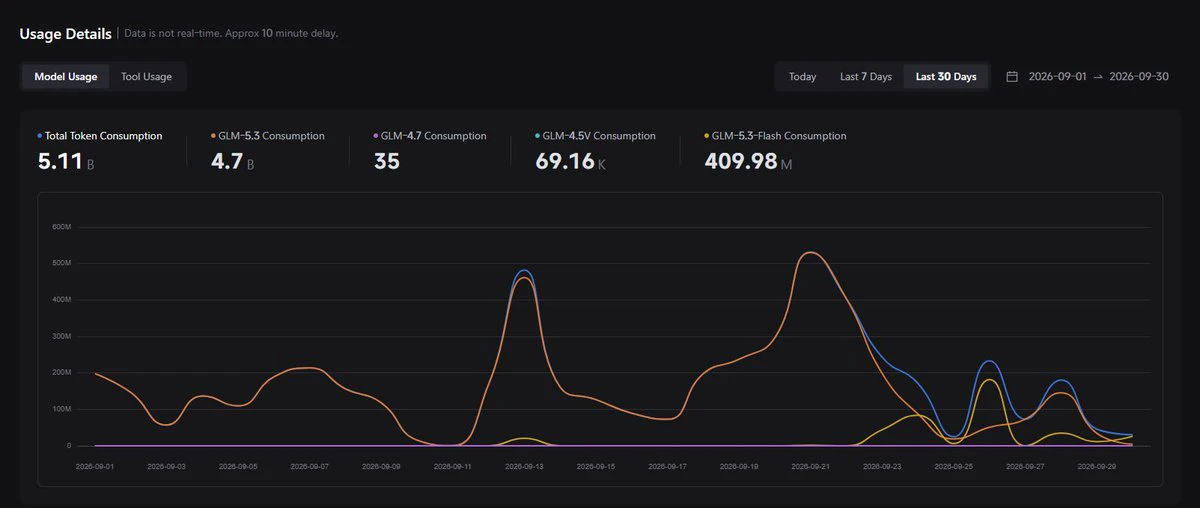Viewport: 1200px width, 508px height.
Task: Click the 2026-09-01 x-axis label
Action: (x=96, y=466)
